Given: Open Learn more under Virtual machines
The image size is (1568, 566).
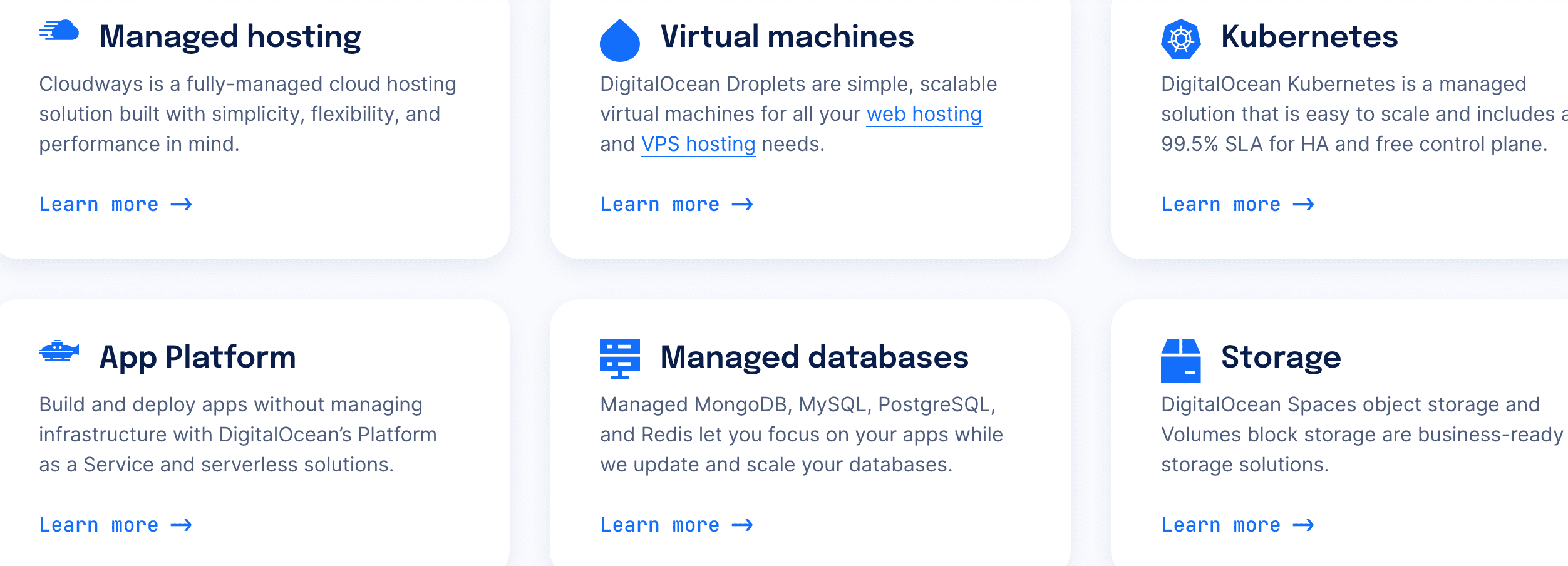Looking at the screenshot, I should coord(677,204).
